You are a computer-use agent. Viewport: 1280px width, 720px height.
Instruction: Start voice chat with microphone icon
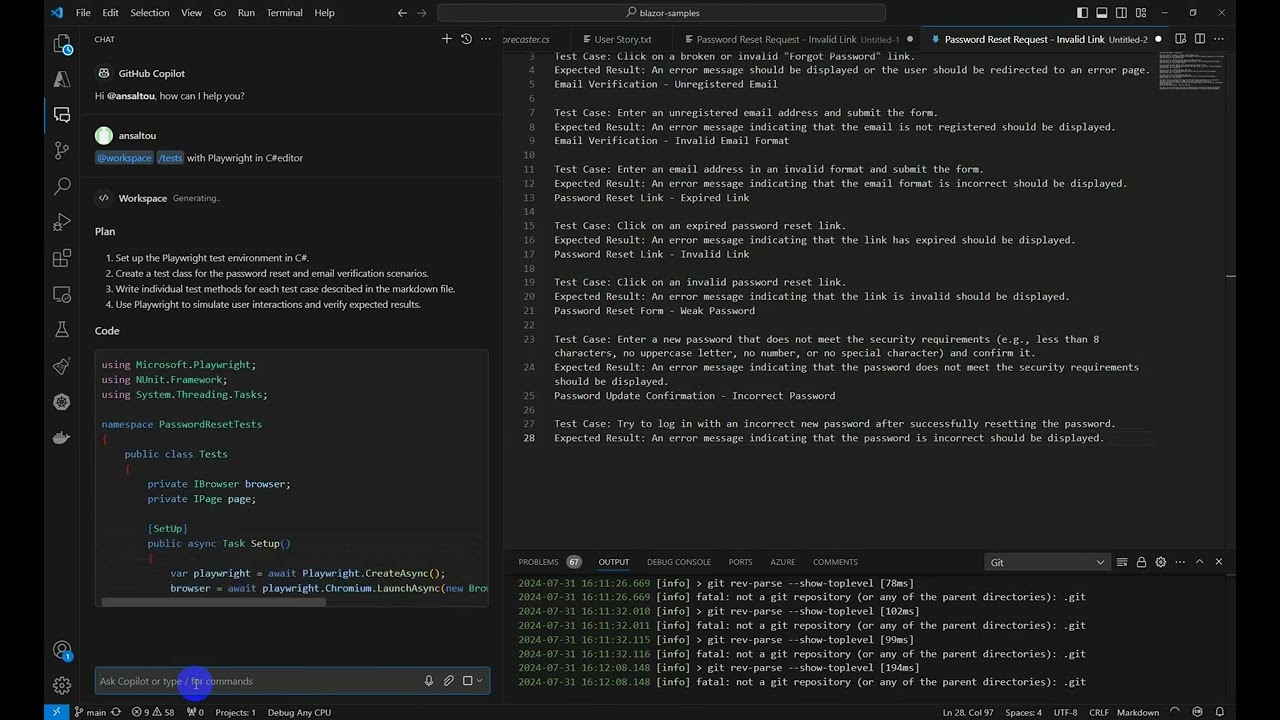pyautogui.click(x=429, y=681)
